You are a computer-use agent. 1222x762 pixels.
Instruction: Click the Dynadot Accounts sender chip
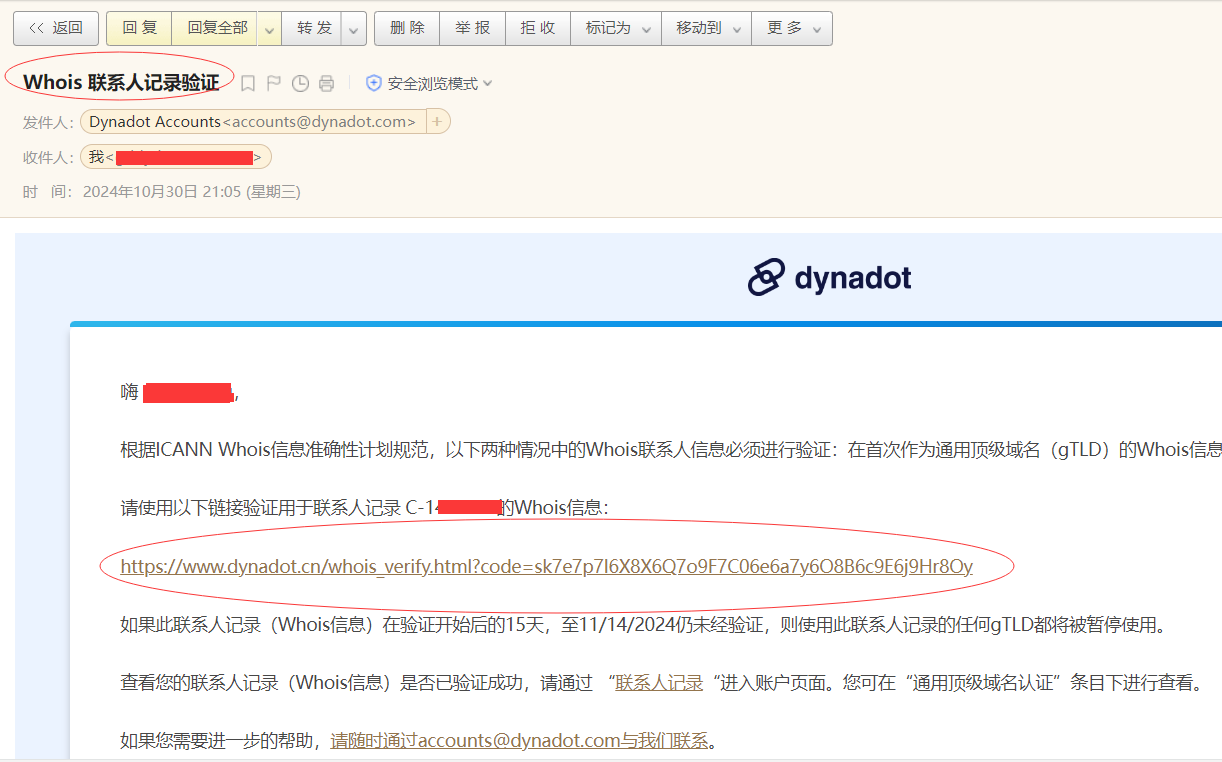pos(252,121)
